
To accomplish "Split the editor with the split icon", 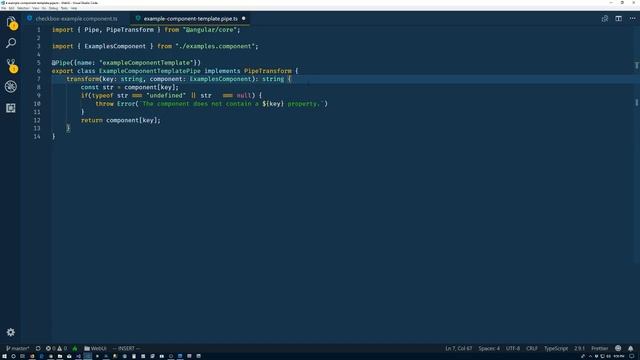I will pos(618,19).
